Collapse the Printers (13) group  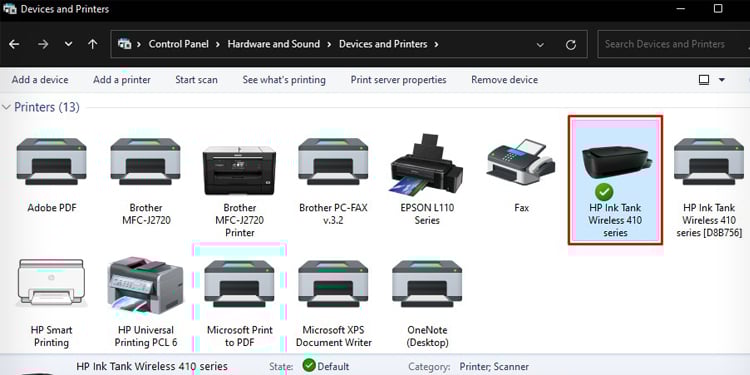[x=6, y=107]
